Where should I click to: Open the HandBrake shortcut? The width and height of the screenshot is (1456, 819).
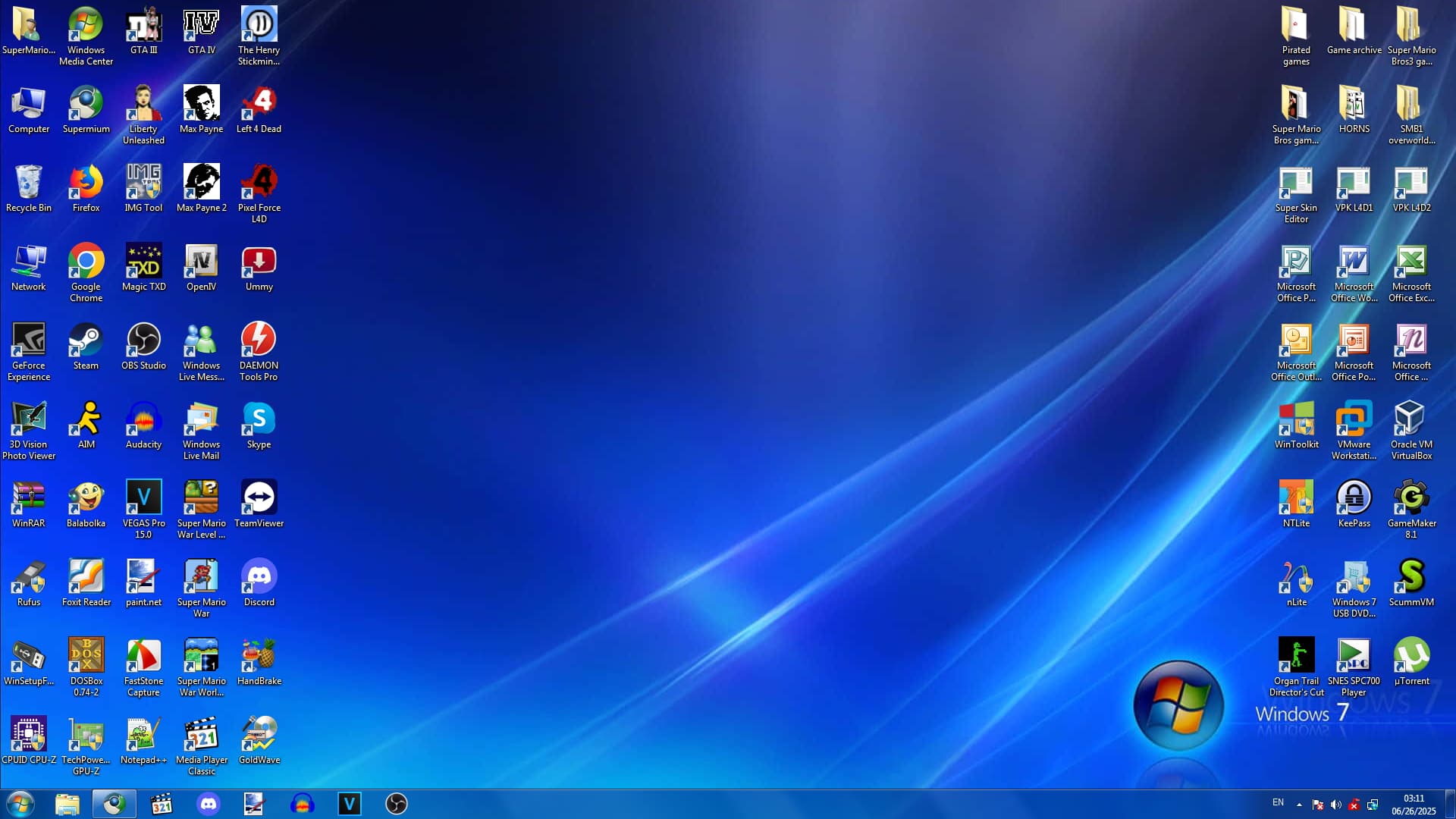259,662
